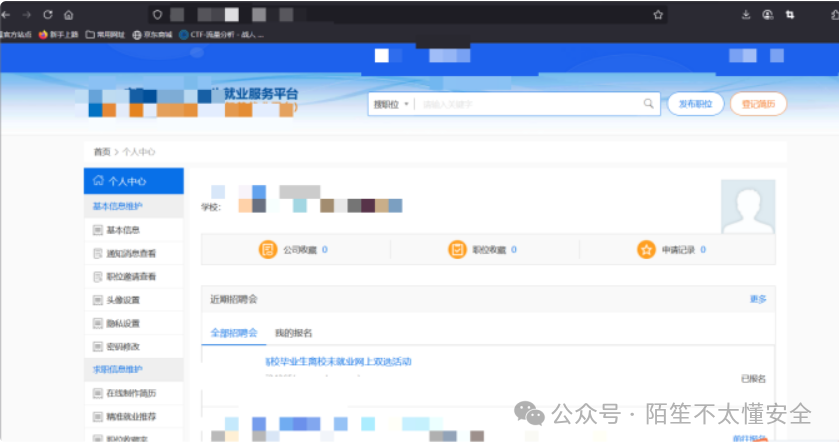Image resolution: width=839 pixels, height=448 pixels.
Task: Open the 头像设置 sidebar item
Action: [x=134, y=300]
